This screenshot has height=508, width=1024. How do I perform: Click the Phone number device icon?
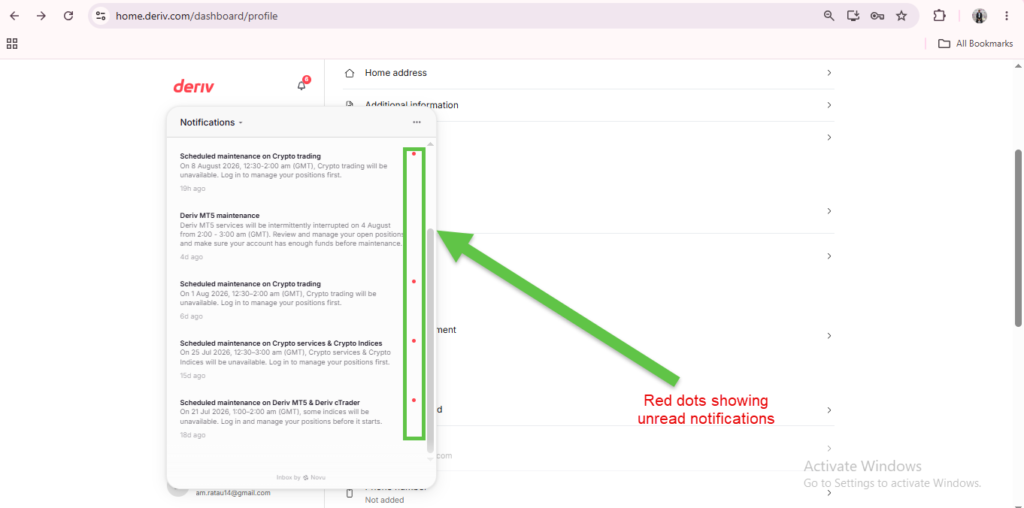point(349,493)
